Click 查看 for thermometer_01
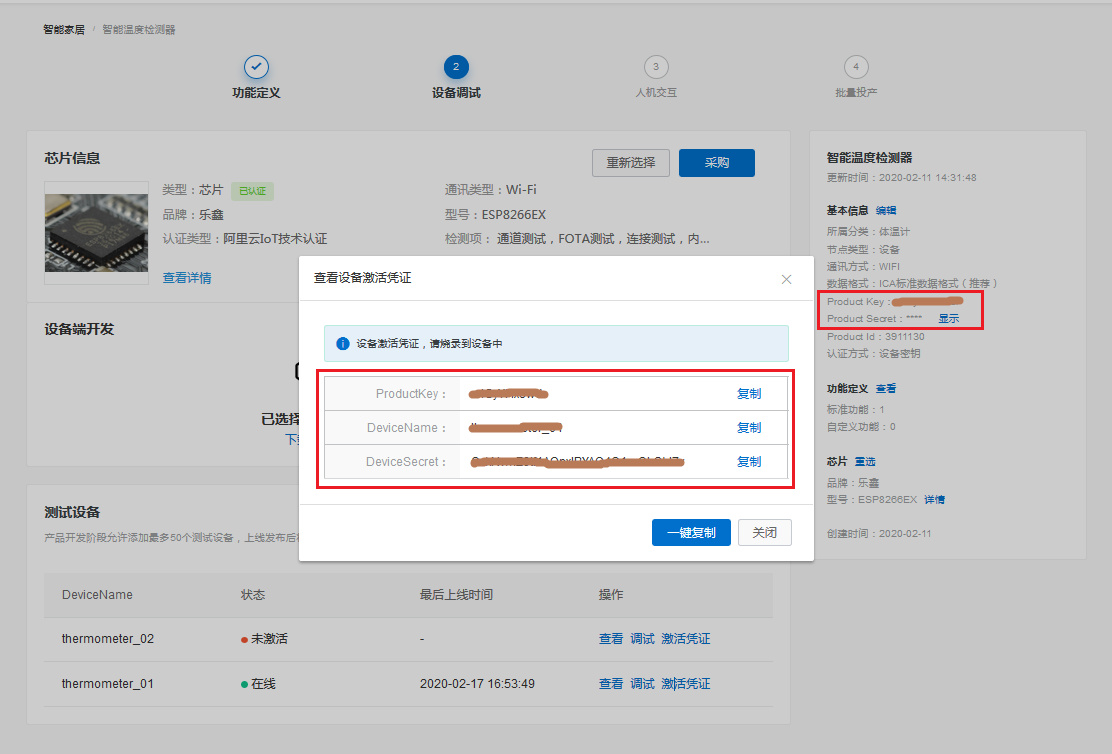 click(611, 684)
